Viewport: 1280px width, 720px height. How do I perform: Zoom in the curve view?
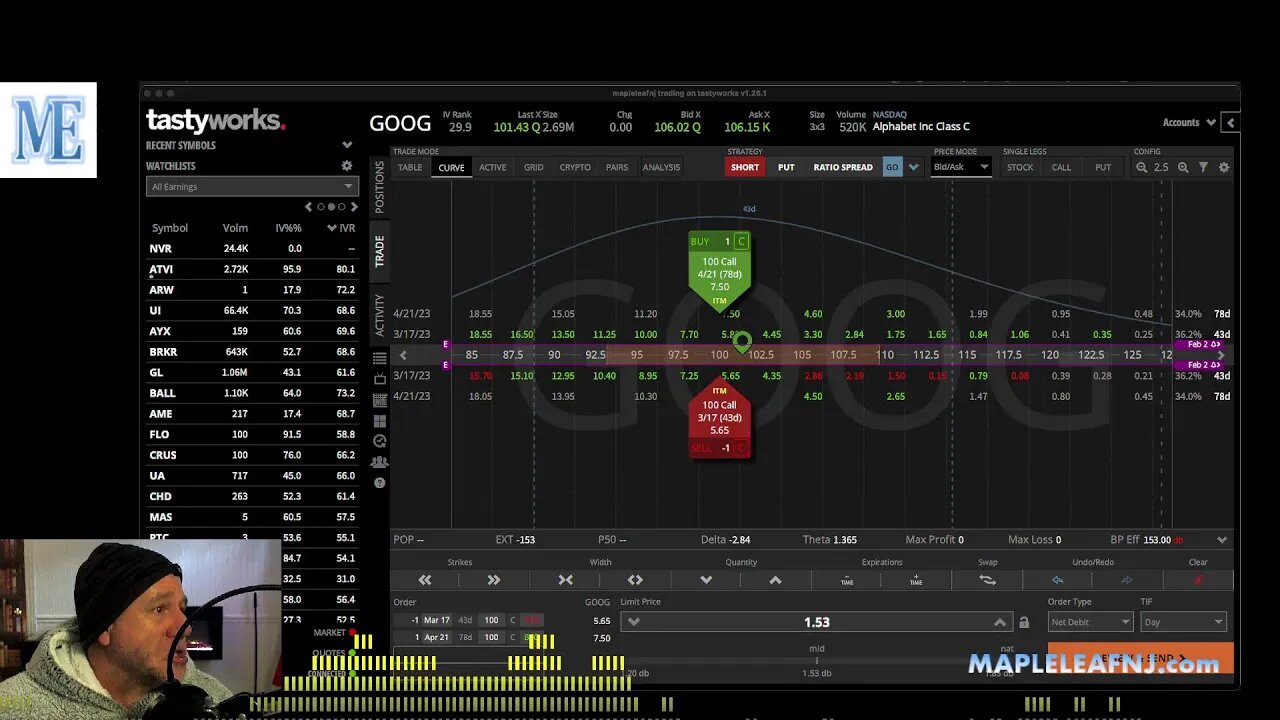(x=1183, y=167)
